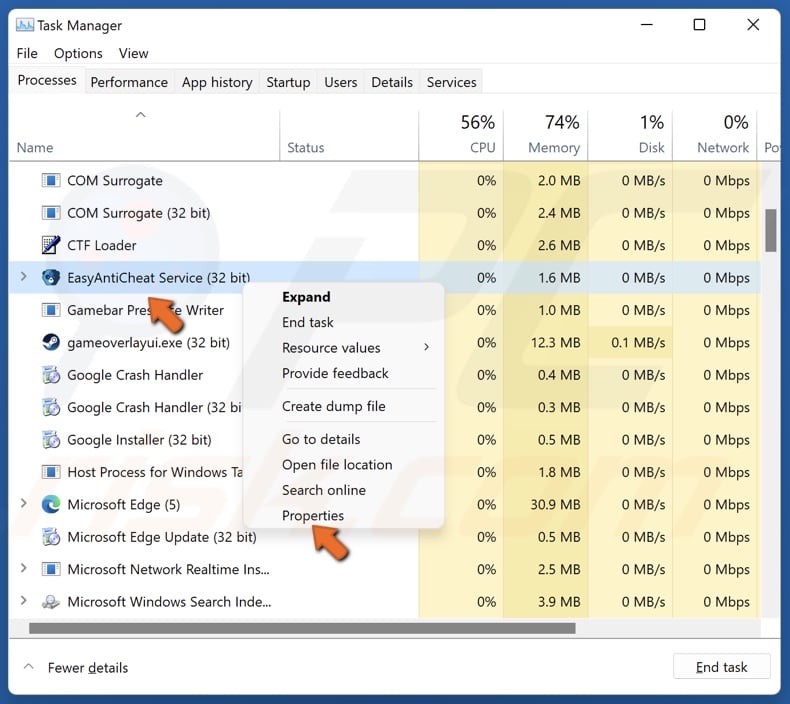The width and height of the screenshot is (790, 704).
Task: Expand Microsoft Network Realtime Inspection row
Action: pos(23,568)
